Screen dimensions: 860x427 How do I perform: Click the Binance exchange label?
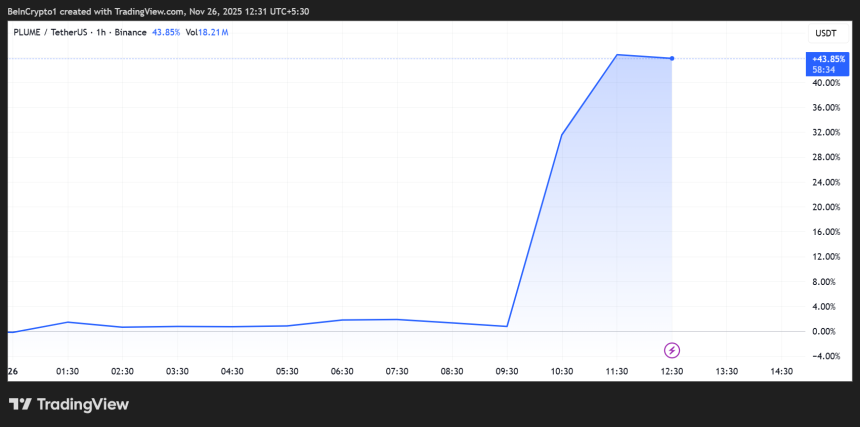pos(128,33)
